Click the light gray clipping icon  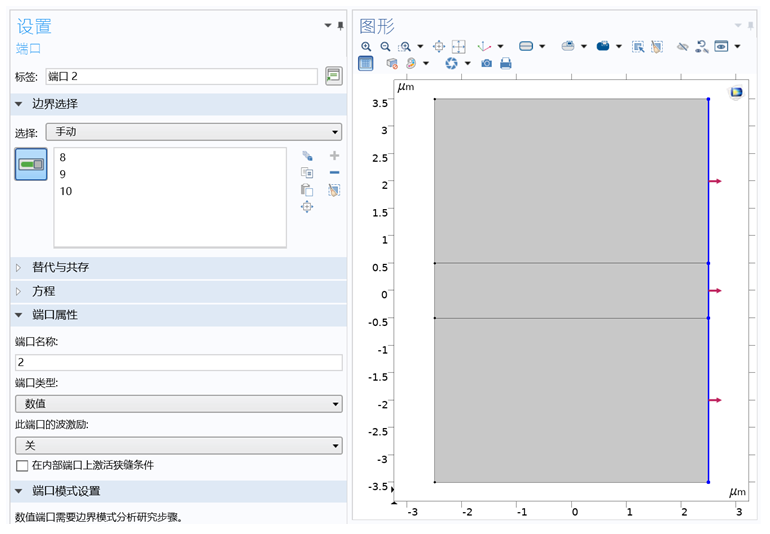568,47
